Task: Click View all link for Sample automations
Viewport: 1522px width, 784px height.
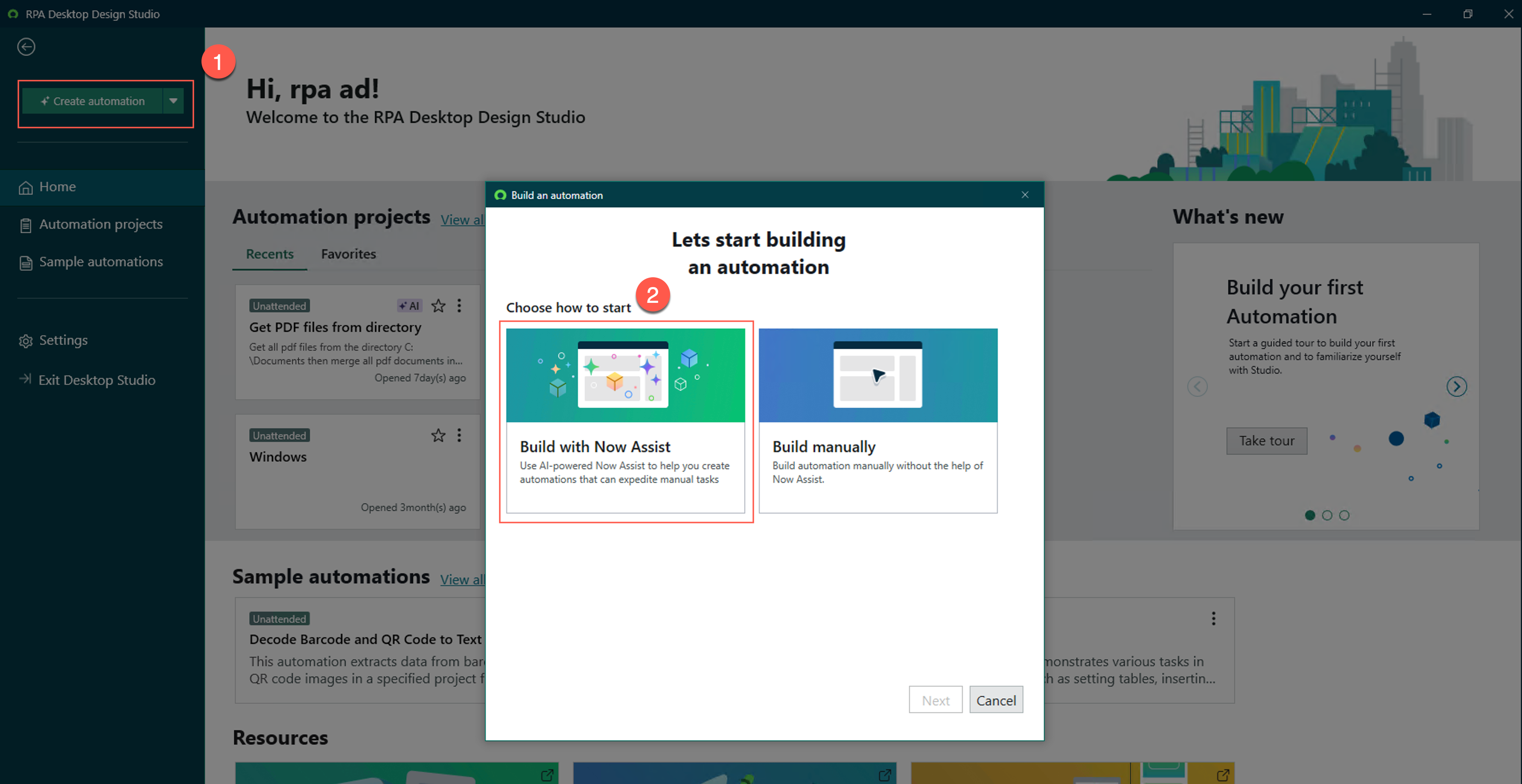Action: (463, 580)
